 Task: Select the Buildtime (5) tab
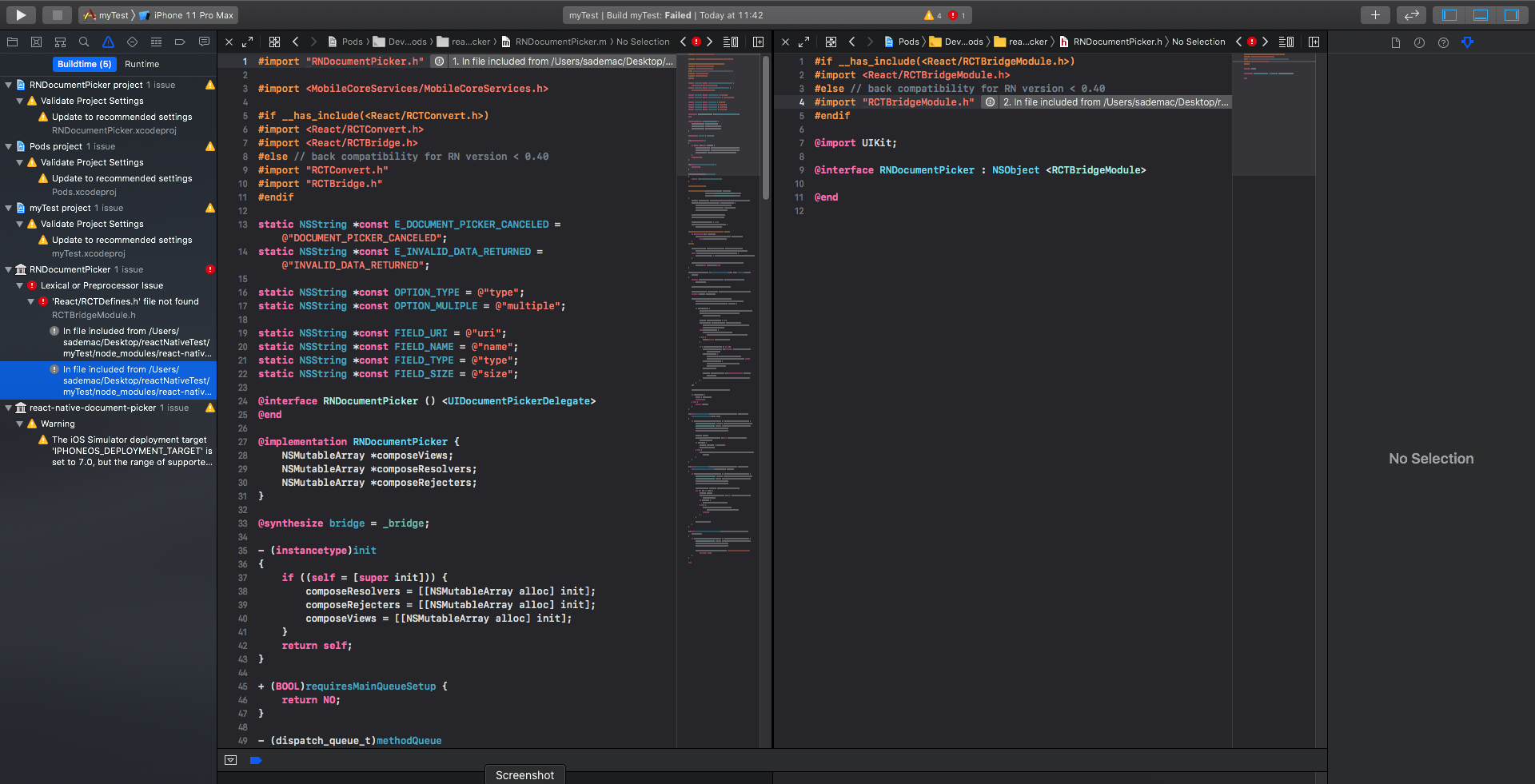coord(84,64)
